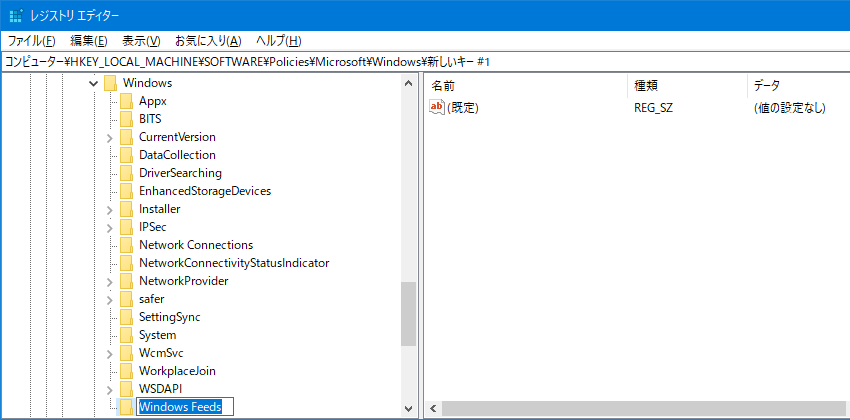Select the WorkplaceJoin key label
The width and height of the screenshot is (850, 420).
(177, 371)
